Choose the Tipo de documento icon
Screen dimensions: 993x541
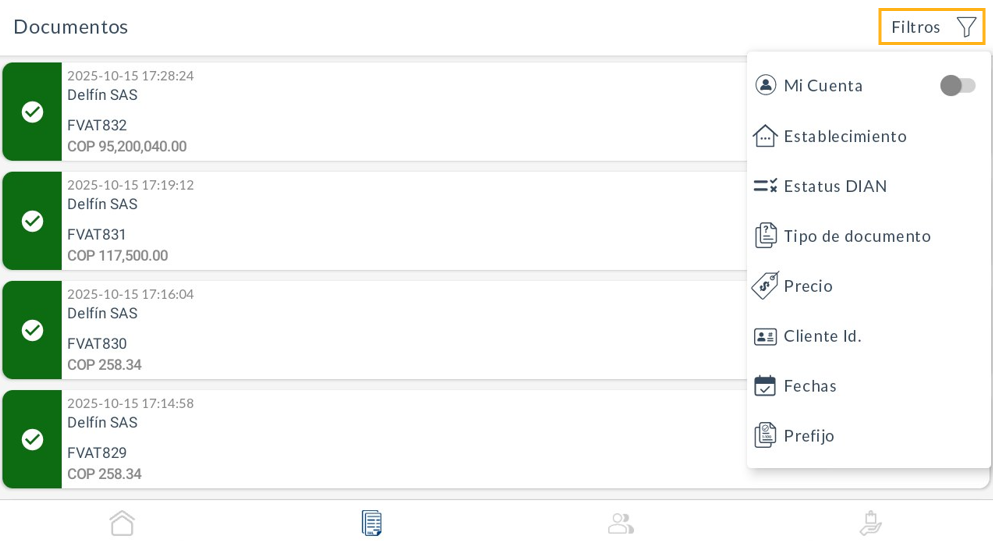(x=766, y=236)
